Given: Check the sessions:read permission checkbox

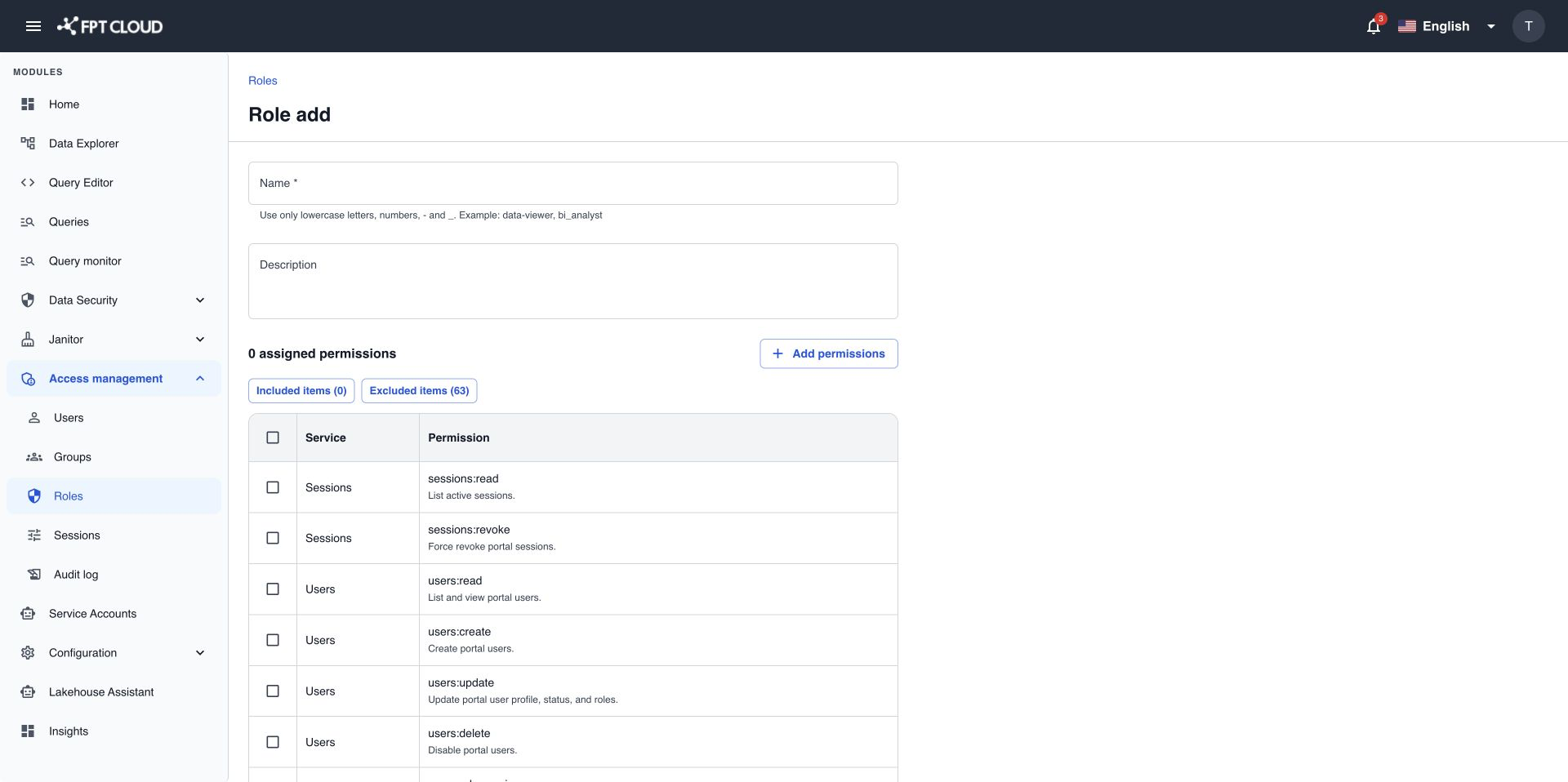Looking at the screenshot, I should click(273, 487).
